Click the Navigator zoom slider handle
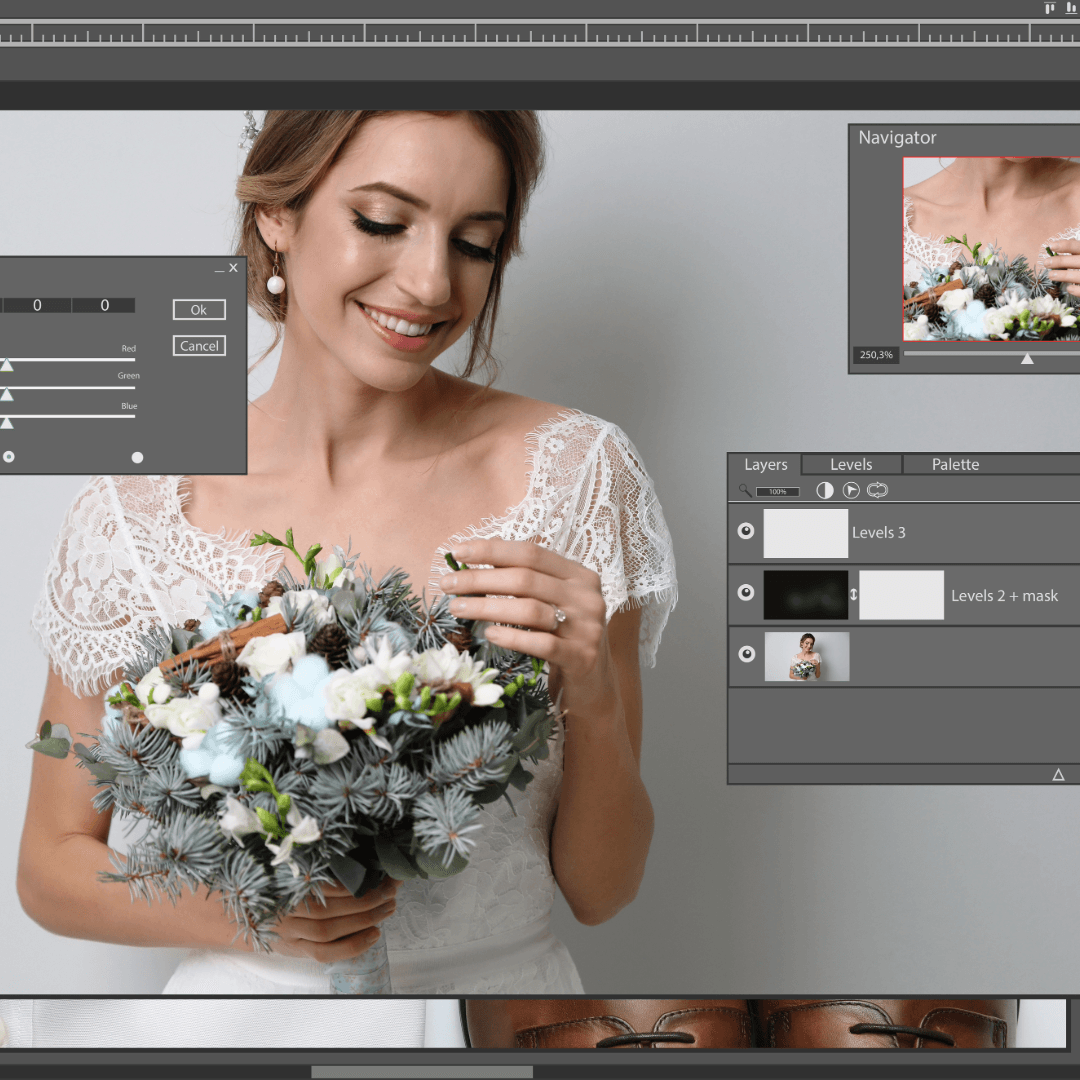 point(1027,358)
